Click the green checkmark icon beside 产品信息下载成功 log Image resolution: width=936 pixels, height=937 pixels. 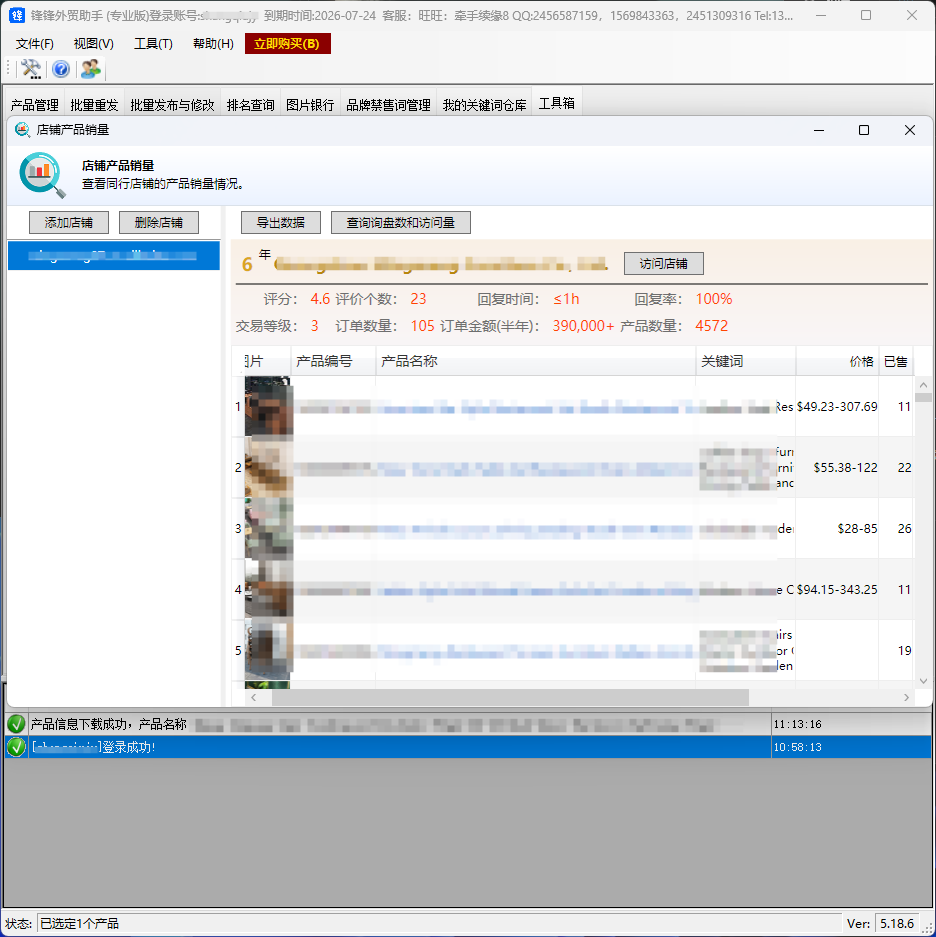coord(16,724)
